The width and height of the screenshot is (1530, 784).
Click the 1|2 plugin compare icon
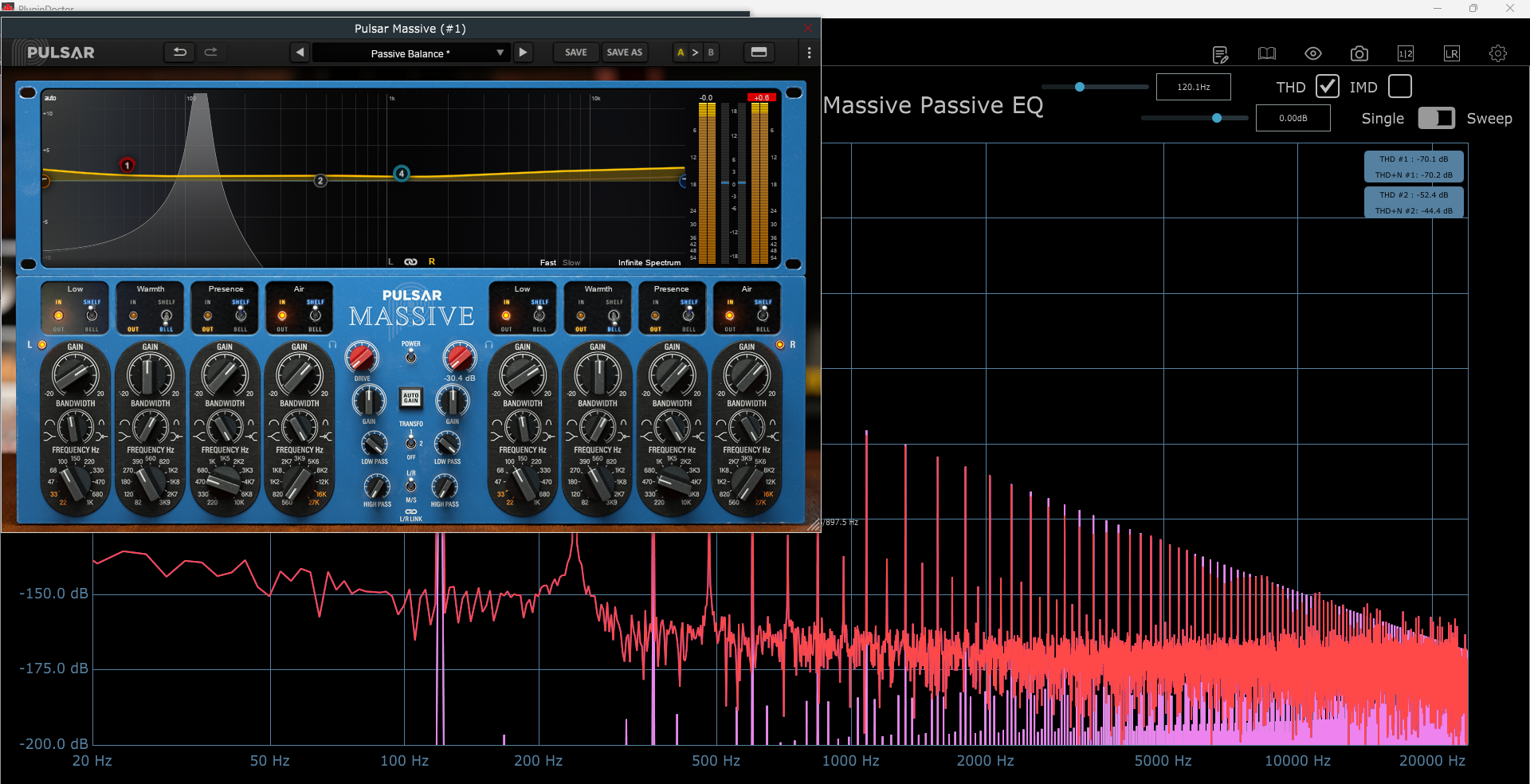tap(1405, 53)
